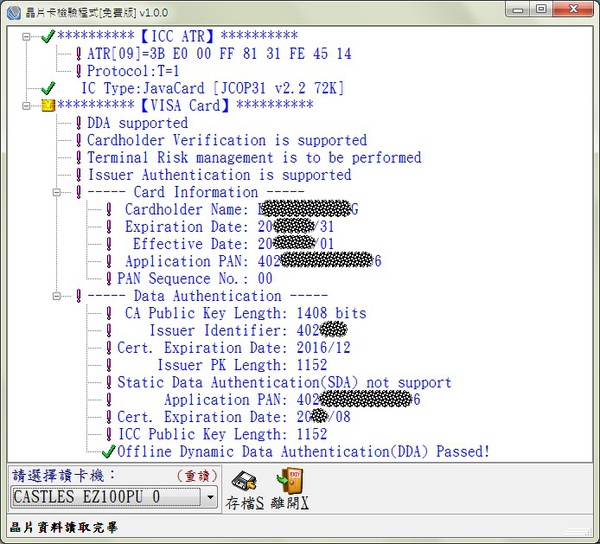Click the app icon in title bar
The height and width of the screenshot is (544, 600).
(14, 12)
